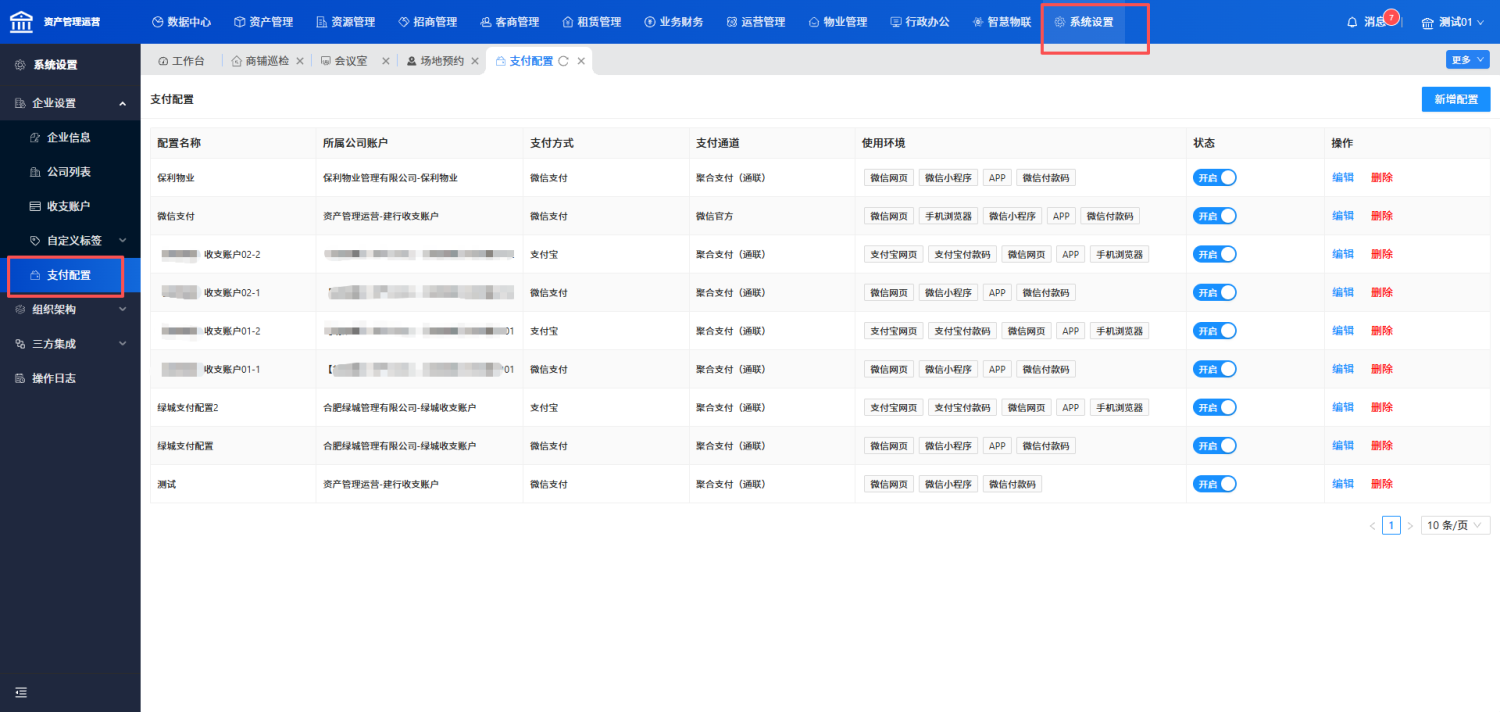Toggle status switch for 绿城支付配置 row
This screenshot has height=712, width=1500.
(x=1215, y=445)
